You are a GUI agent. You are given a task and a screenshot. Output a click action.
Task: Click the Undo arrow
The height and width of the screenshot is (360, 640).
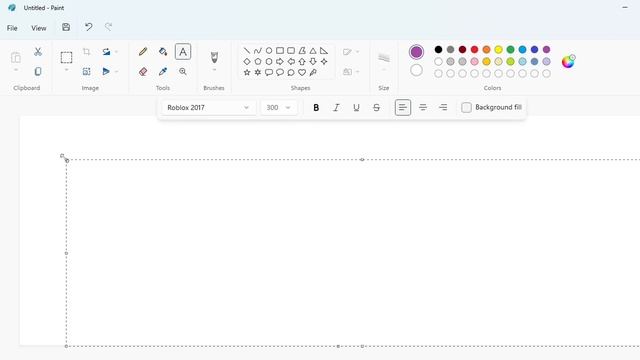88,27
